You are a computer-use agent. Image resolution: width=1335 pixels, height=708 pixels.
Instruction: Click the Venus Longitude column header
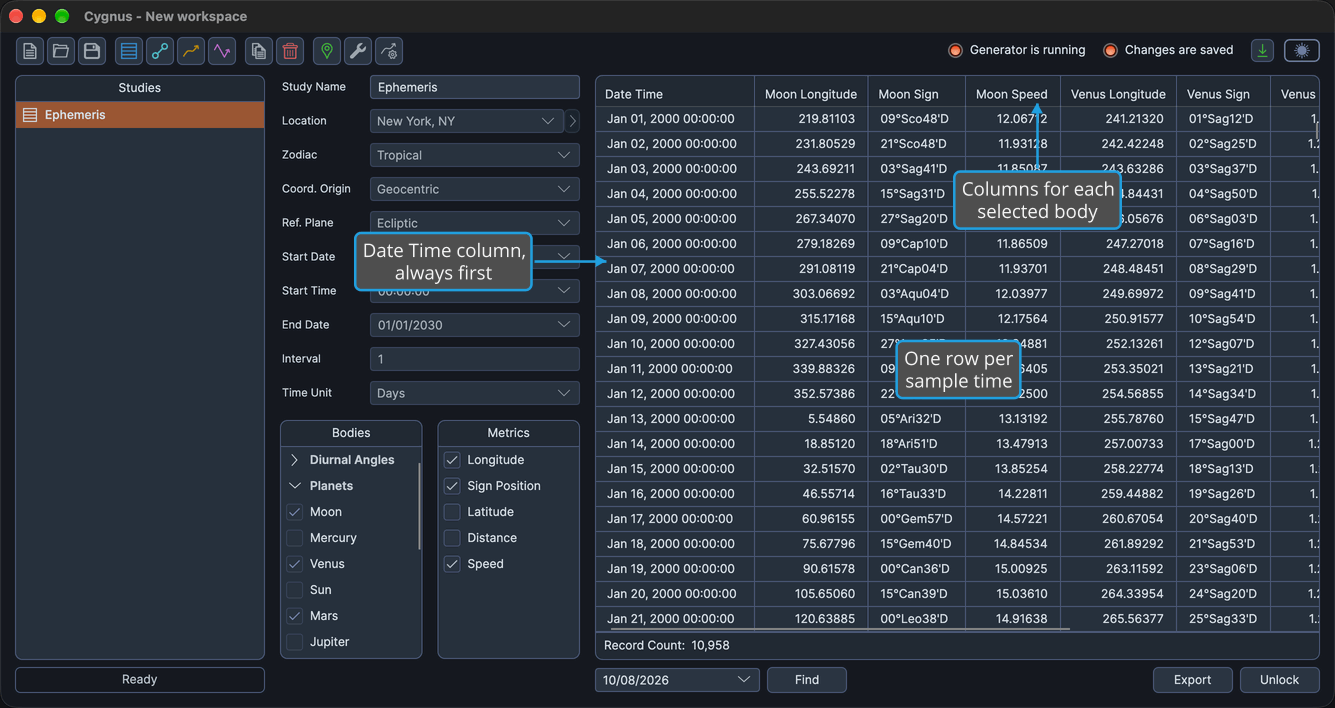[x=1118, y=94]
